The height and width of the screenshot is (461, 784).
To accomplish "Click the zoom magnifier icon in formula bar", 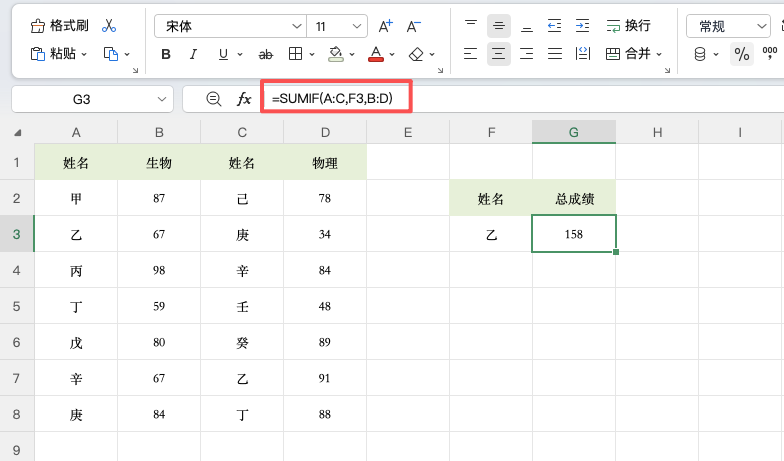I will [214, 99].
